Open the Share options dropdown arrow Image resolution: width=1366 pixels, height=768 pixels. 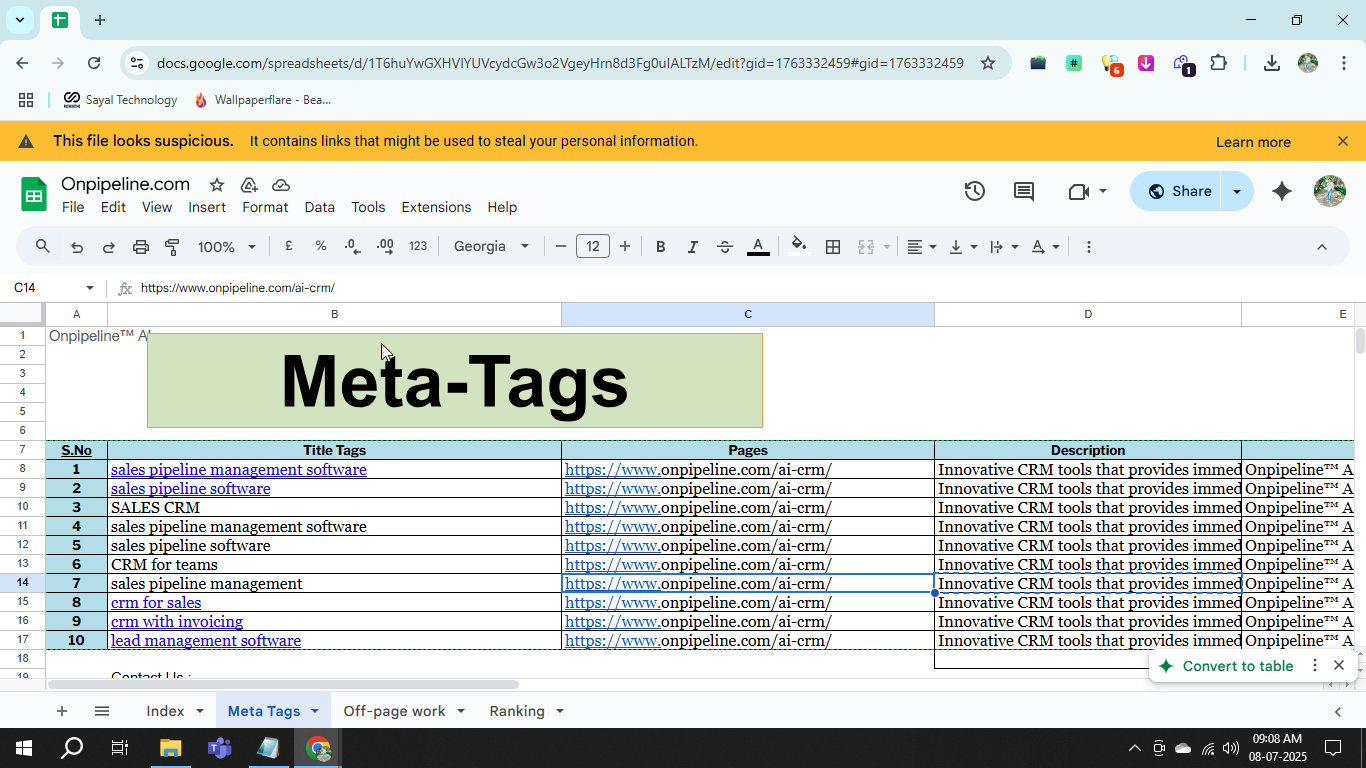(1237, 191)
